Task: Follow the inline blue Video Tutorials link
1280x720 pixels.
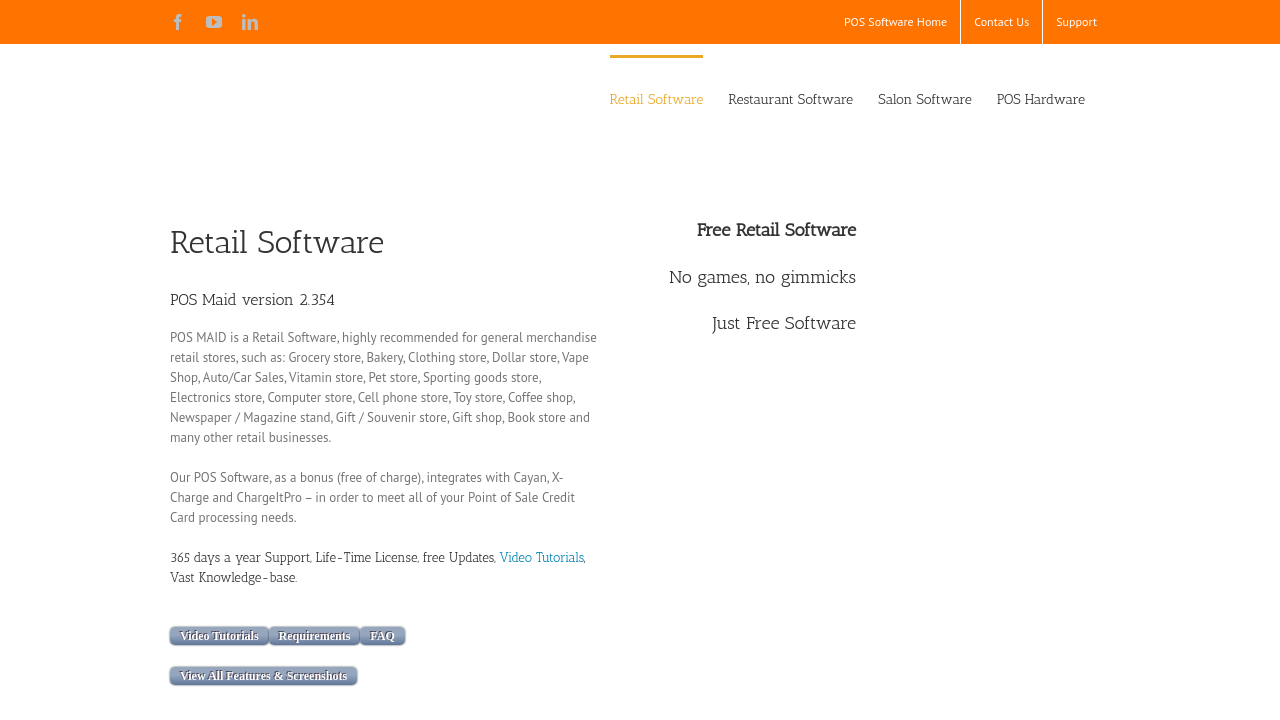Action: pyautogui.click(x=541, y=557)
